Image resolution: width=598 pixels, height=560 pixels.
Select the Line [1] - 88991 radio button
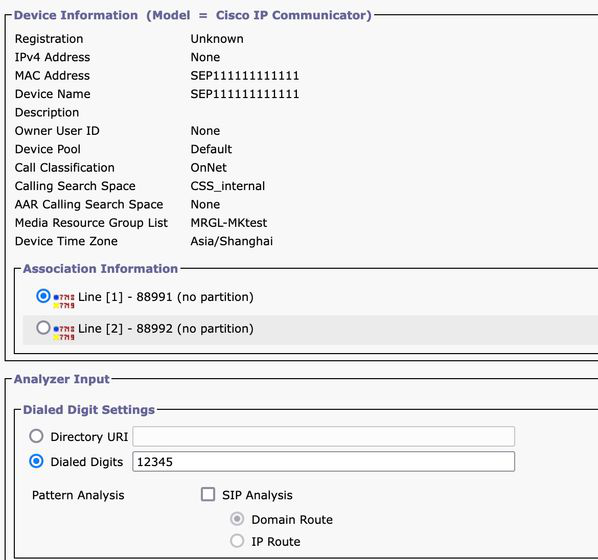(43, 296)
